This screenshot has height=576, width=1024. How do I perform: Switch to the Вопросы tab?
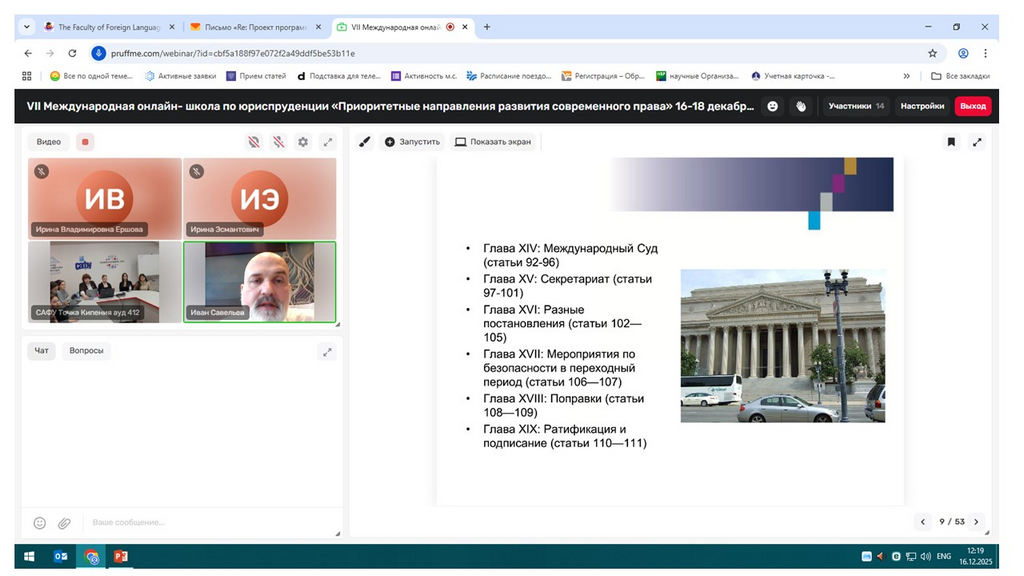[x=86, y=351]
